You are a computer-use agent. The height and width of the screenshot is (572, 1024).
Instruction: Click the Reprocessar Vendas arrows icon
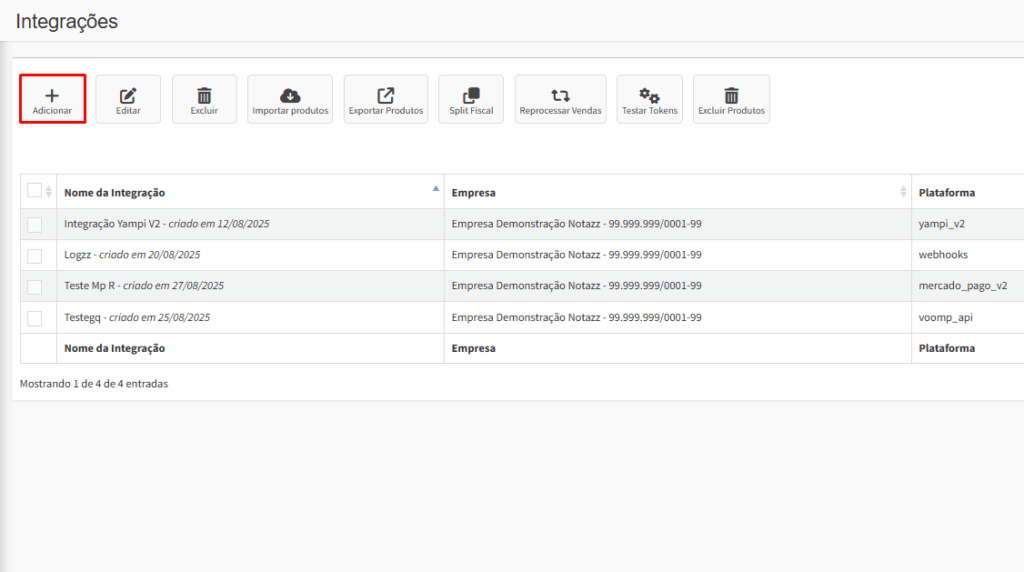(x=560, y=96)
